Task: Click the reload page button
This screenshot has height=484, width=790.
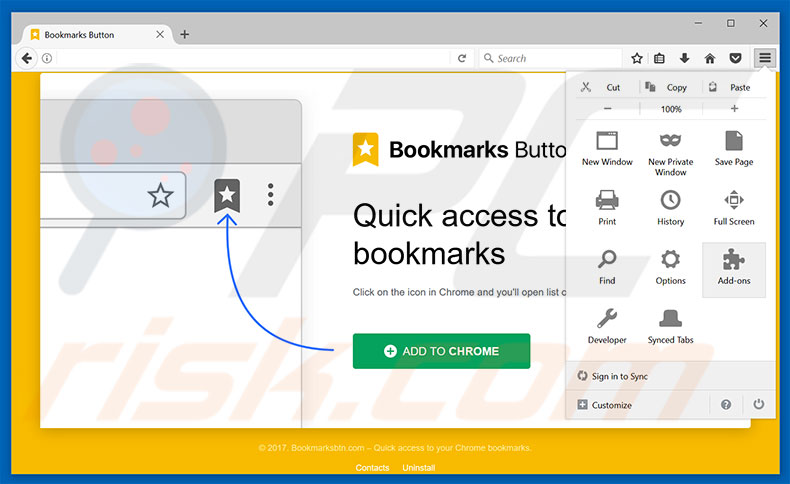Action: coord(462,58)
